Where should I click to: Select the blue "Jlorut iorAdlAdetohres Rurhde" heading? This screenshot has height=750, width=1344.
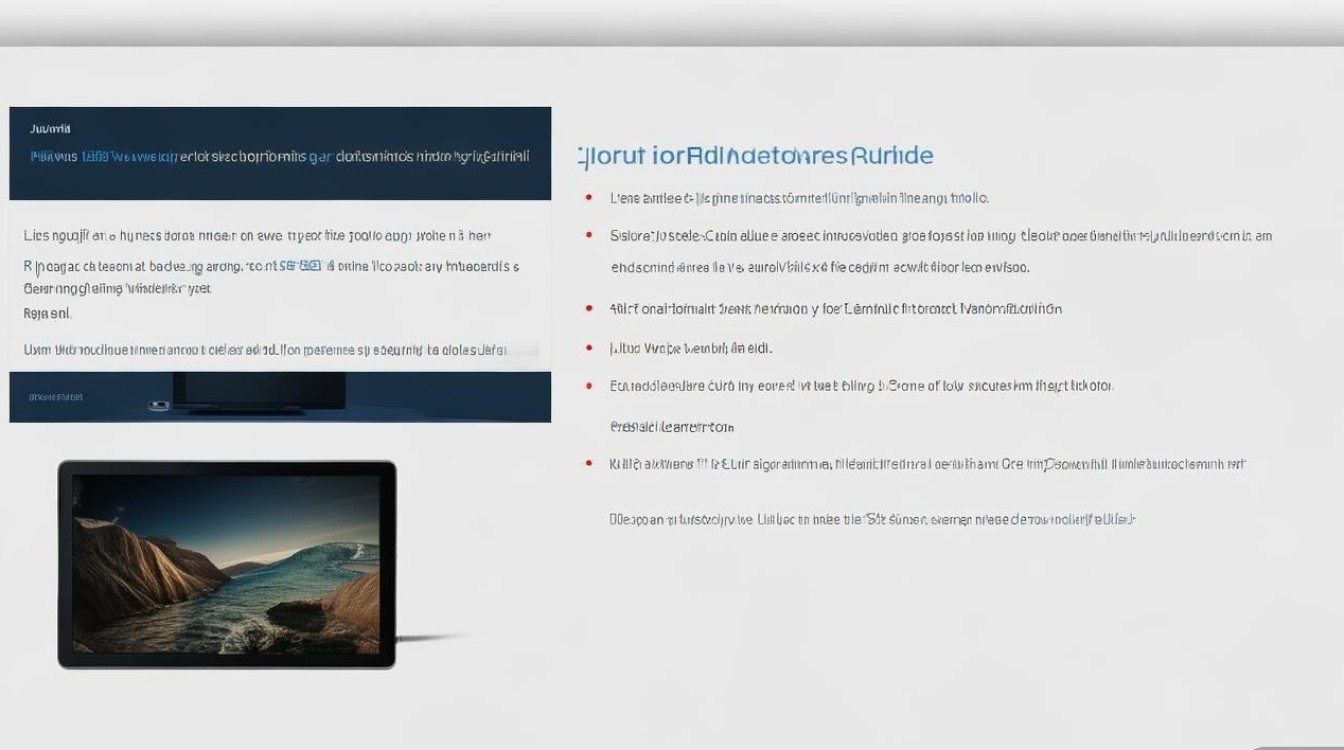(x=756, y=156)
